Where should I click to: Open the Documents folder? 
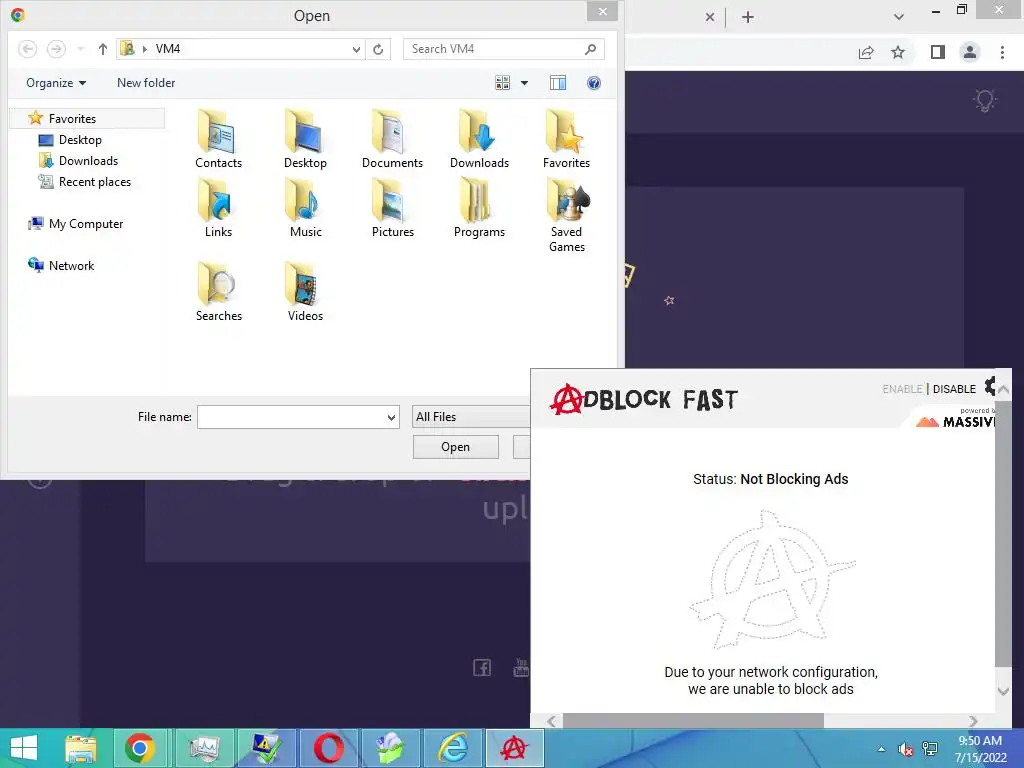coord(392,139)
